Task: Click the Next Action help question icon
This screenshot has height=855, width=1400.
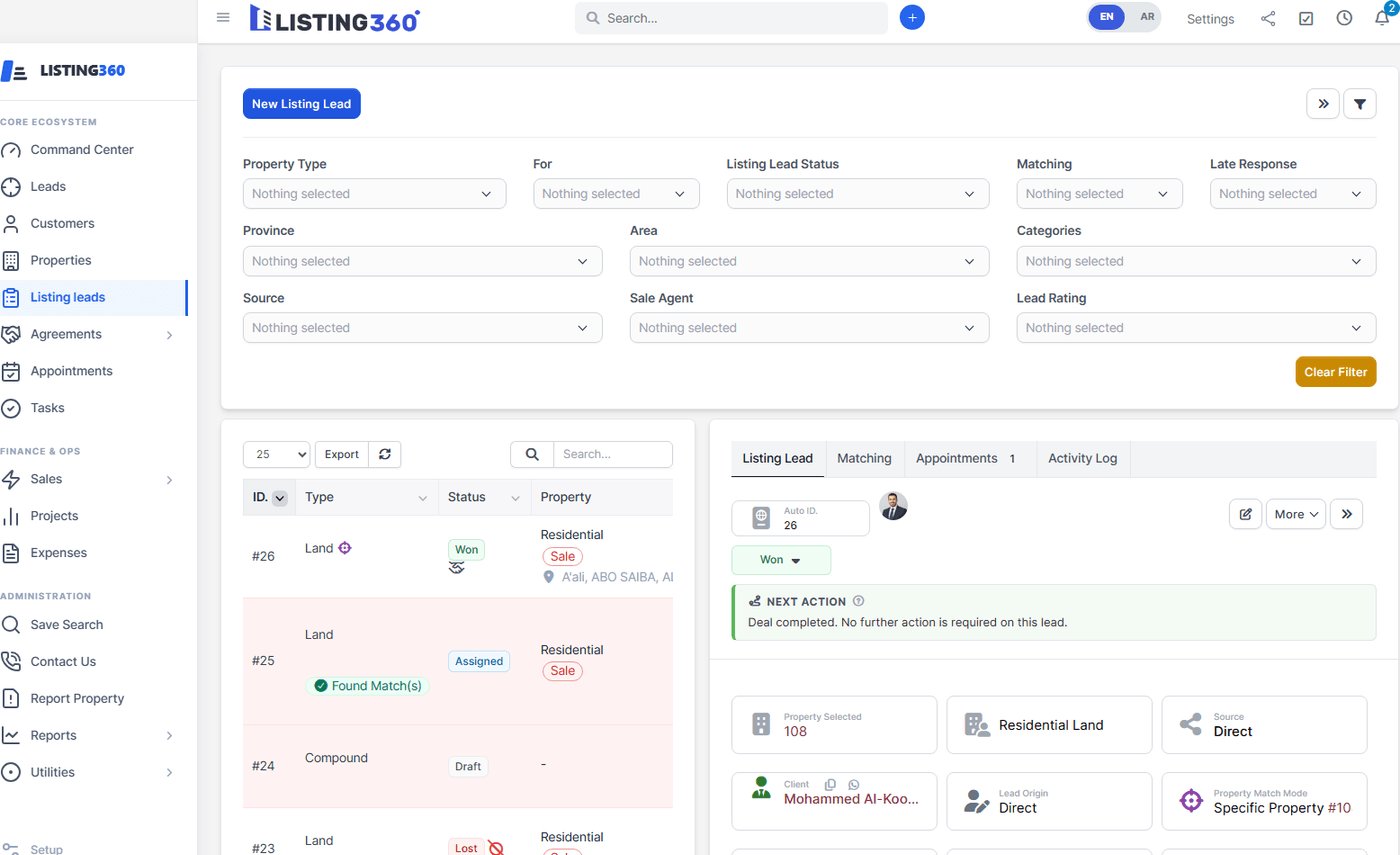Action: (858, 601)
